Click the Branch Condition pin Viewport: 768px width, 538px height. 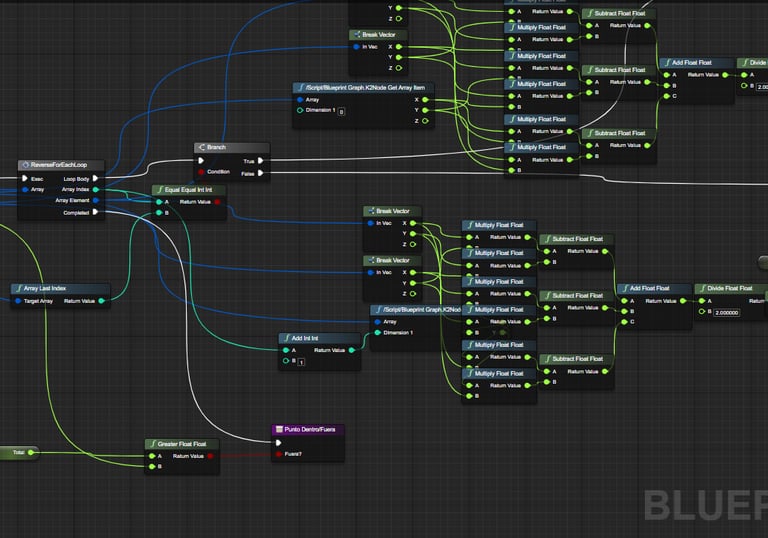point(201,172)
